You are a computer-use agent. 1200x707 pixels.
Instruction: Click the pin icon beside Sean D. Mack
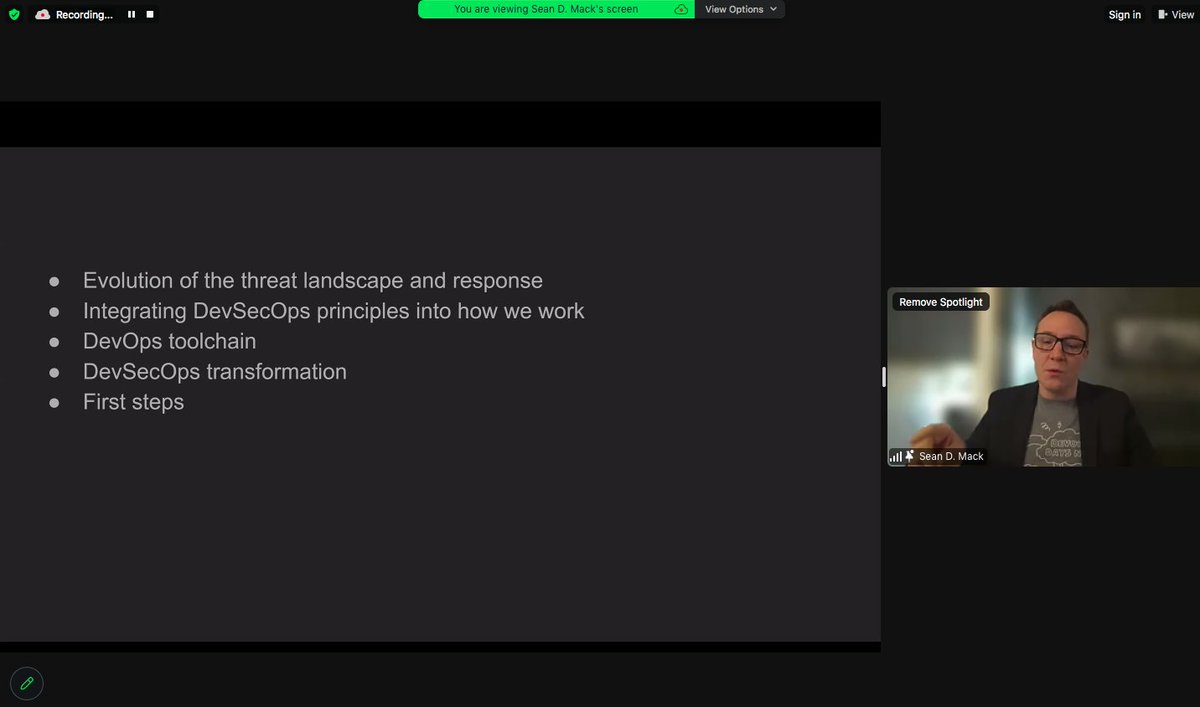click(x=910, y=456)
